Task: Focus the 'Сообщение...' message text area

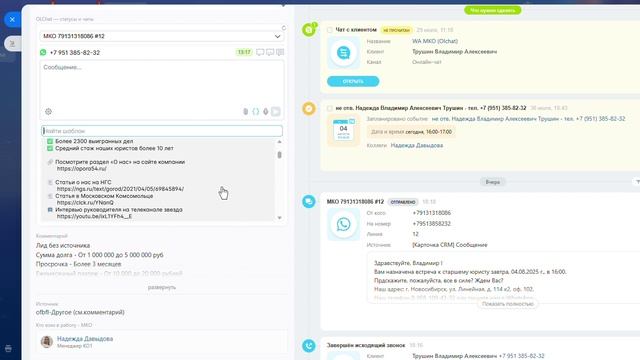Action: pos(162,84)
